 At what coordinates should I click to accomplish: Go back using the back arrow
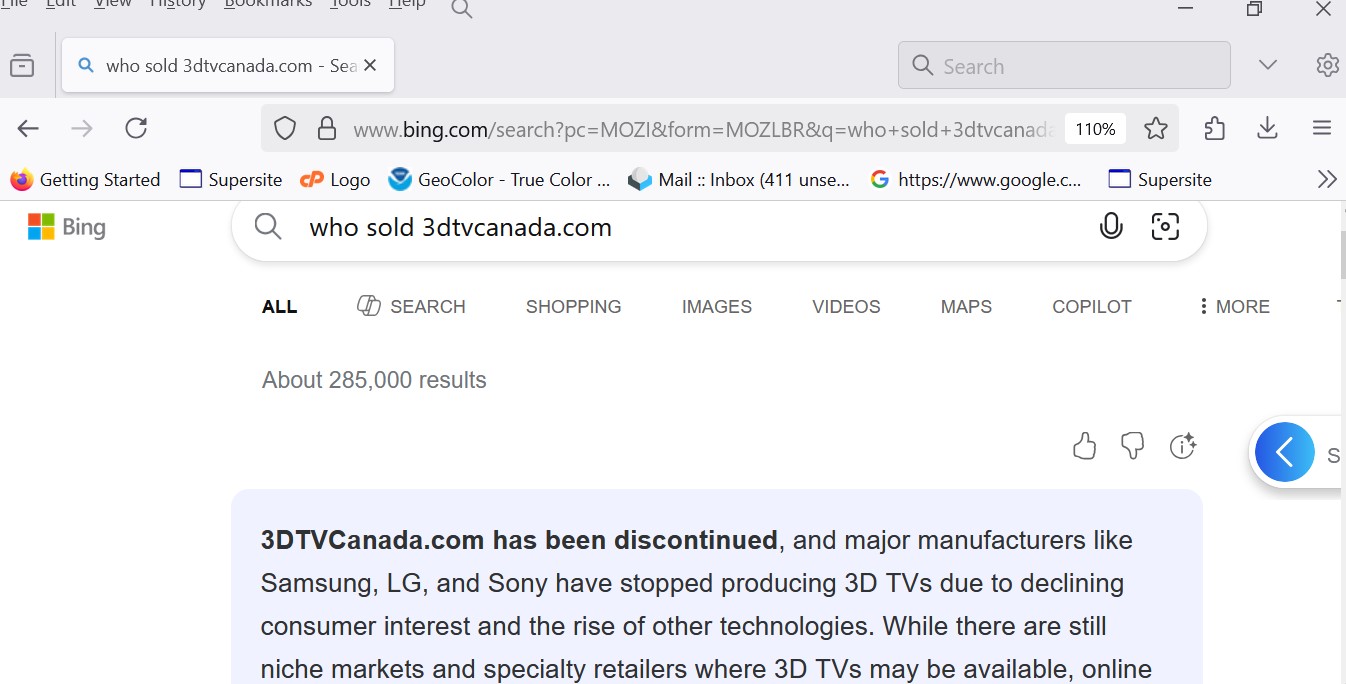click(28, 128)
